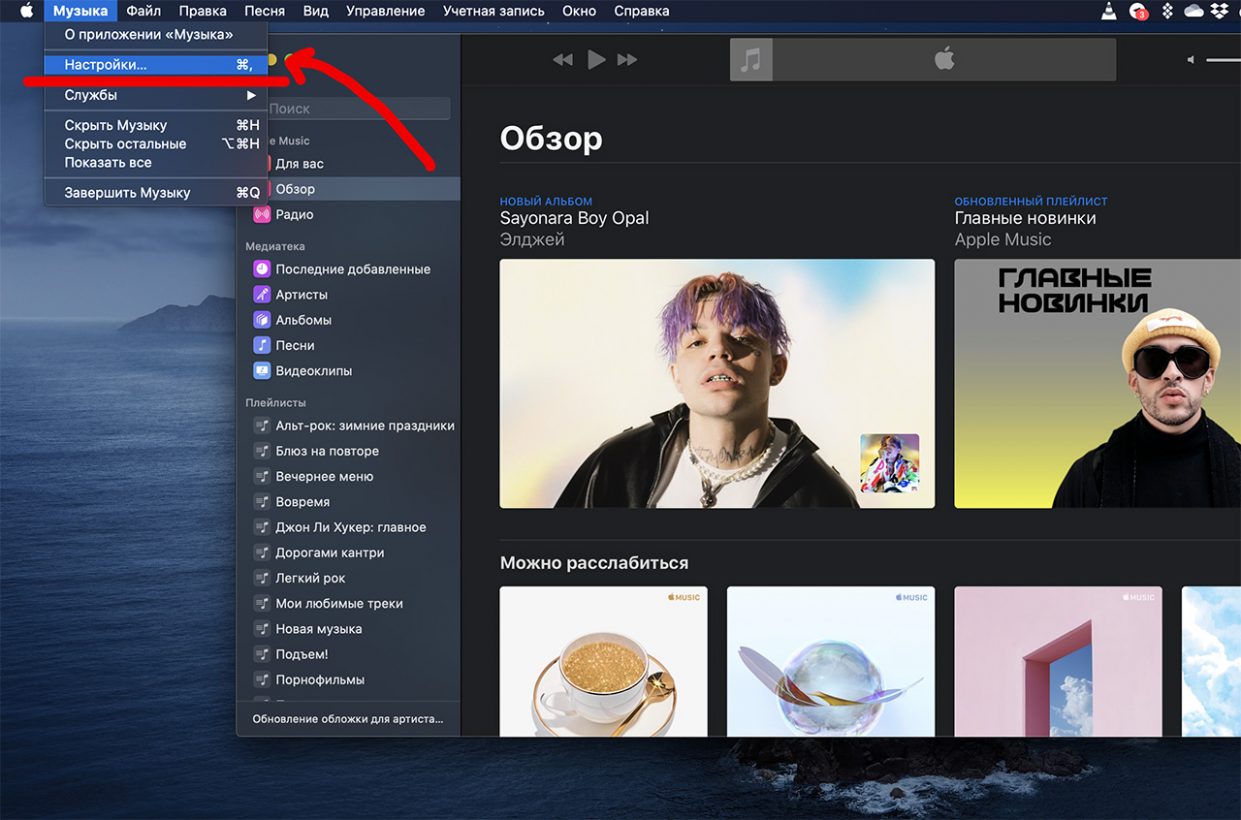Image resolution: width=1241 pixels, height=820 pixels.
Task: Click the volume slider in the toolbar
Action: point(1222,60)
